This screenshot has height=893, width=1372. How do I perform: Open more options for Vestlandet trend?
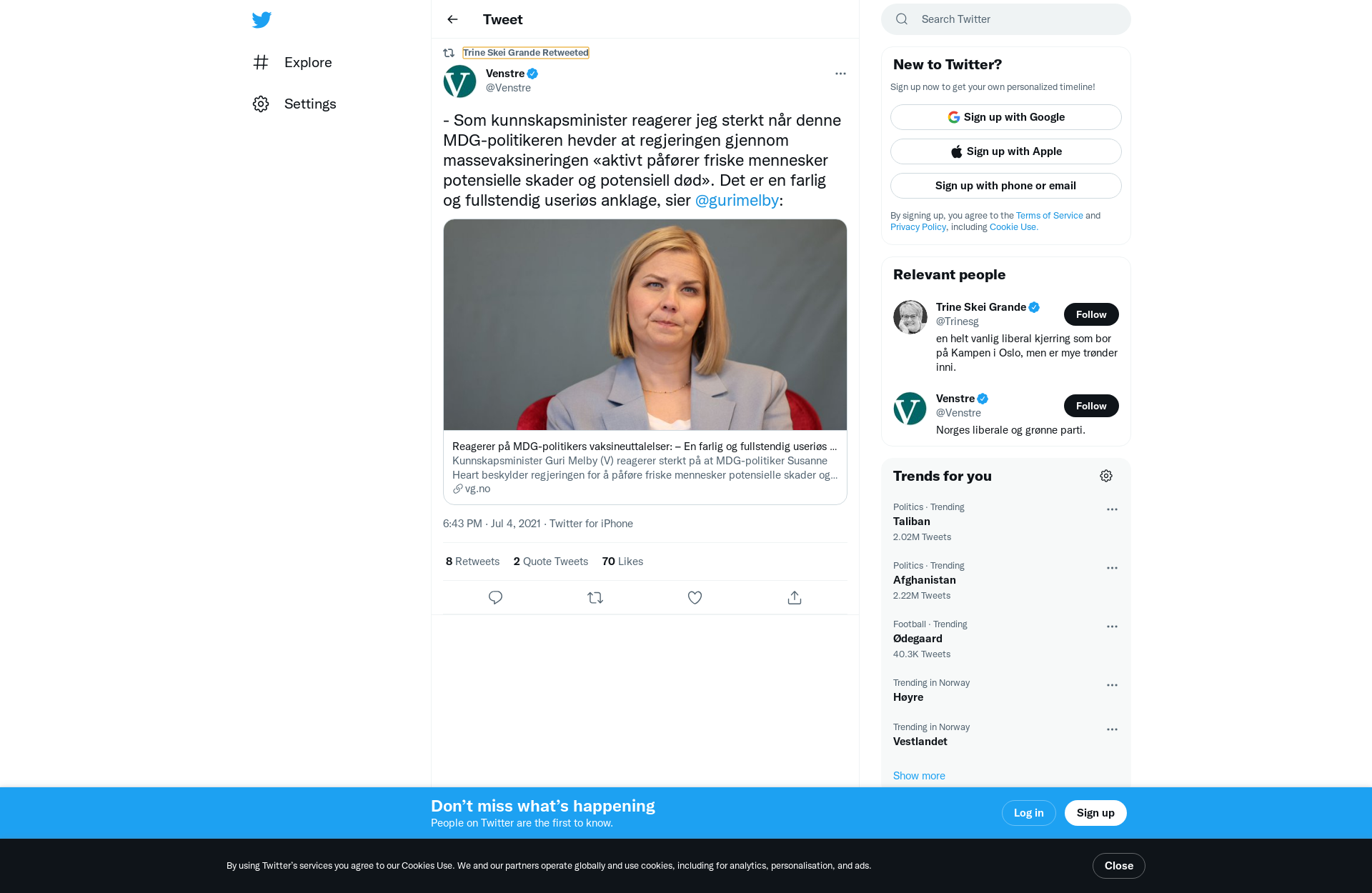1112,729
